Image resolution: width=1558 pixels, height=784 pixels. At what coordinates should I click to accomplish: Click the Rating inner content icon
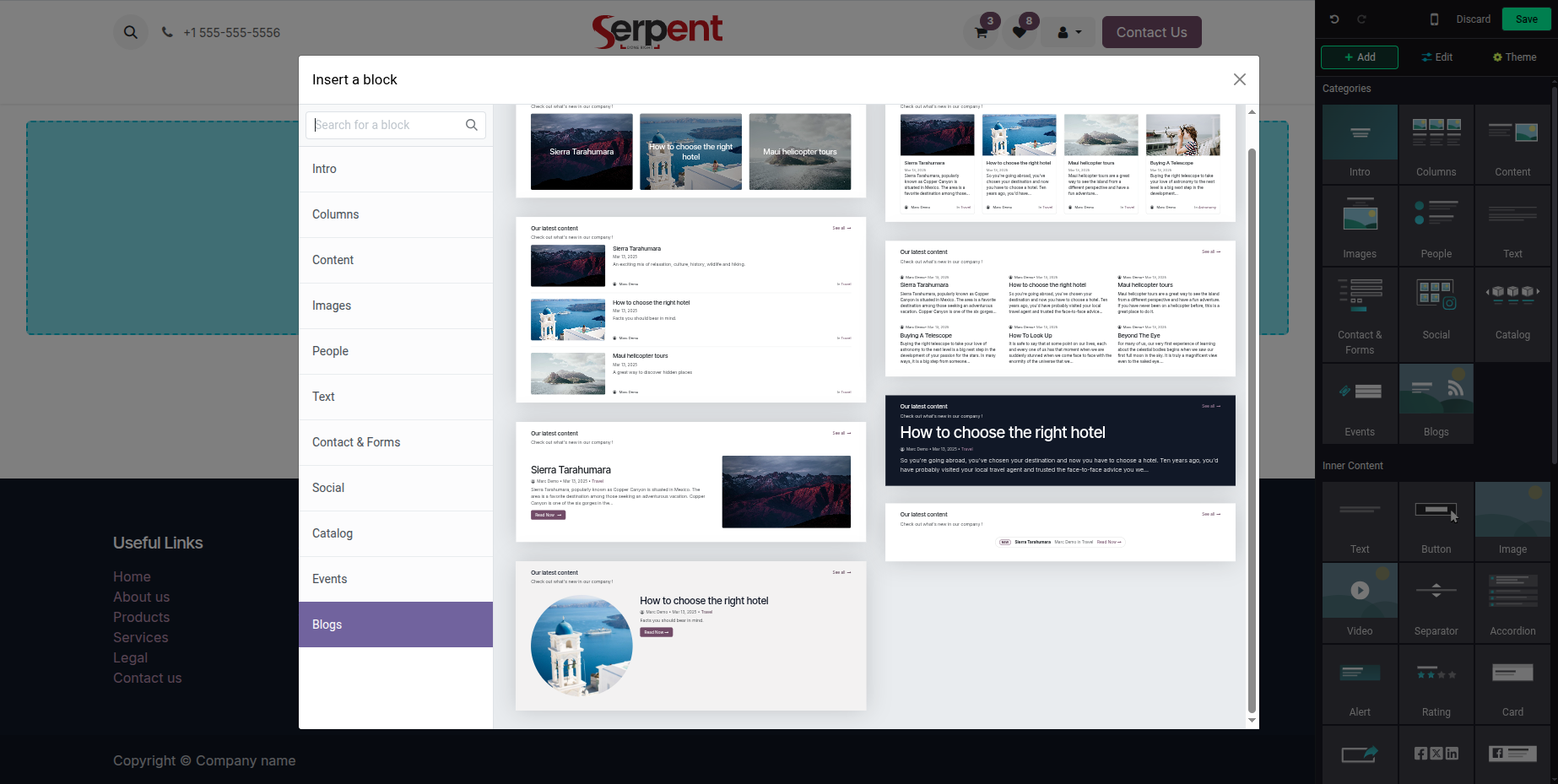coord(1436,684)
